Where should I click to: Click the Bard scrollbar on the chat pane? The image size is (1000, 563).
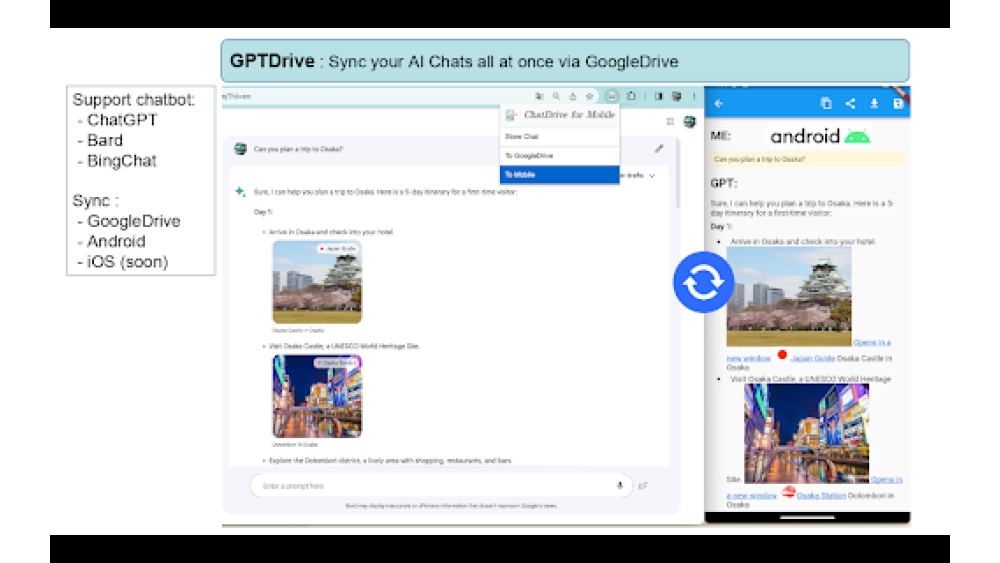coord(677,172)
